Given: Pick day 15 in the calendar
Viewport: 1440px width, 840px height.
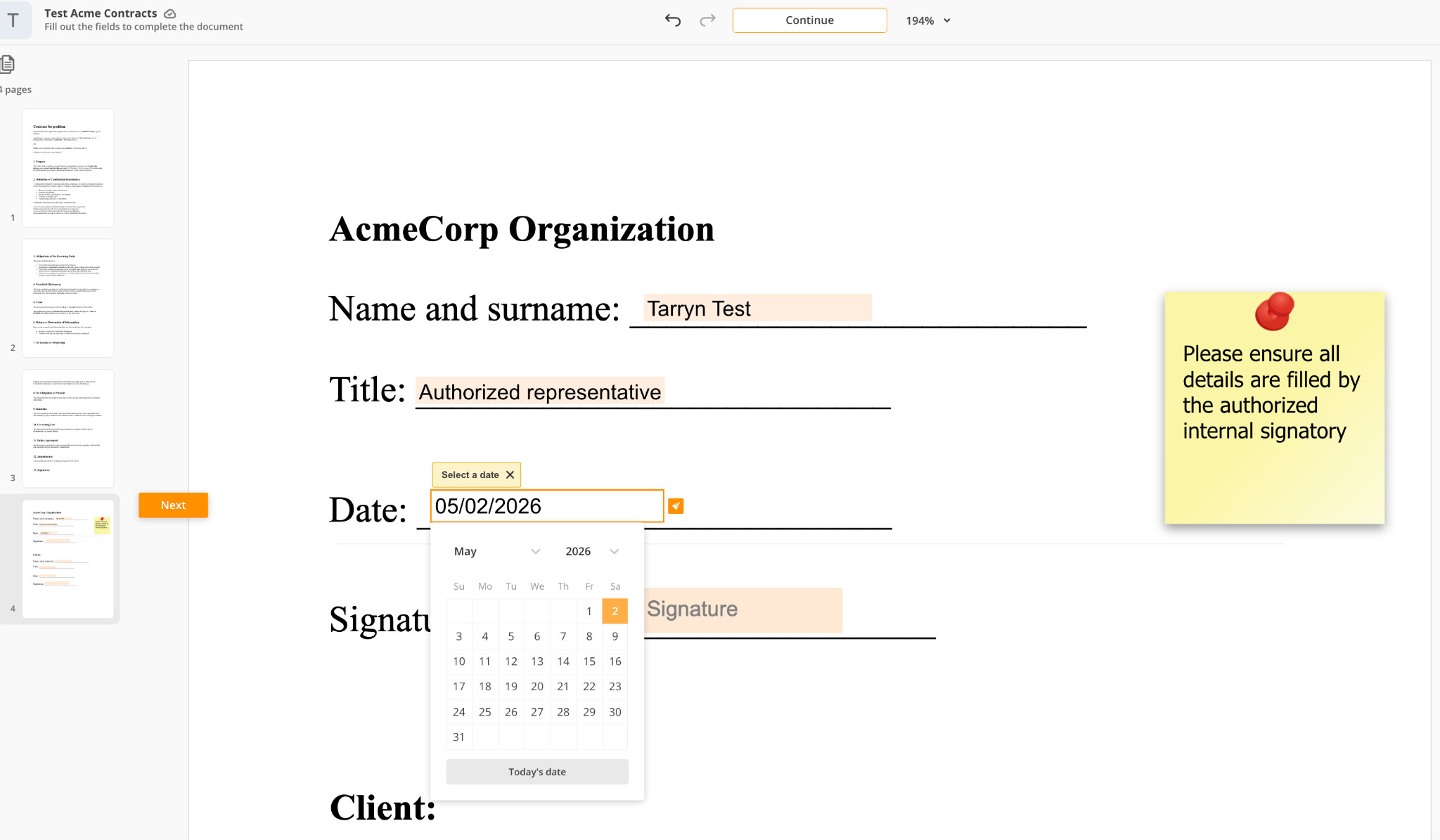Looking at the screenshot, I should point(589,661).
